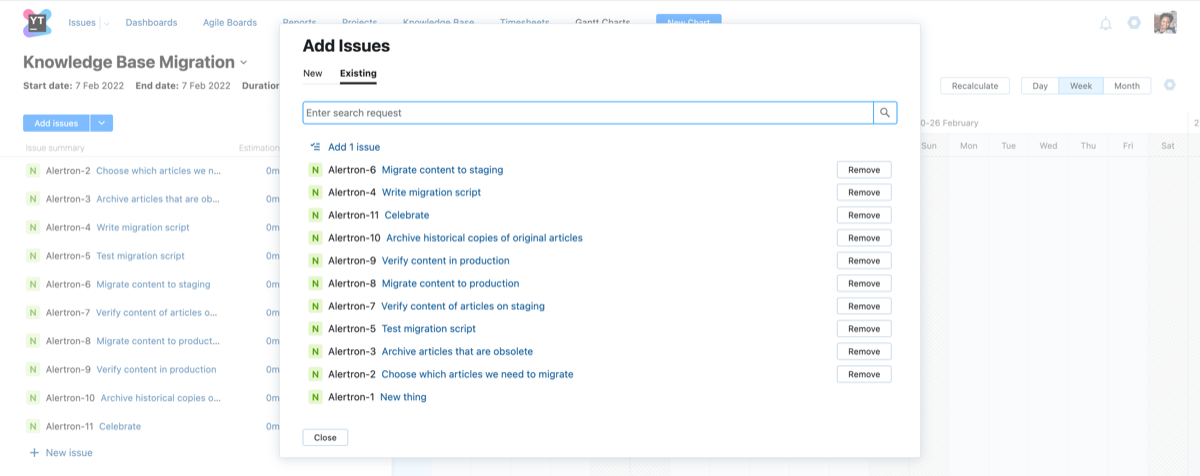The width and height of the screenshot is (1200, 476).
Task: Open Choose which articles we need to migrate
Action: tap(478, 374)
